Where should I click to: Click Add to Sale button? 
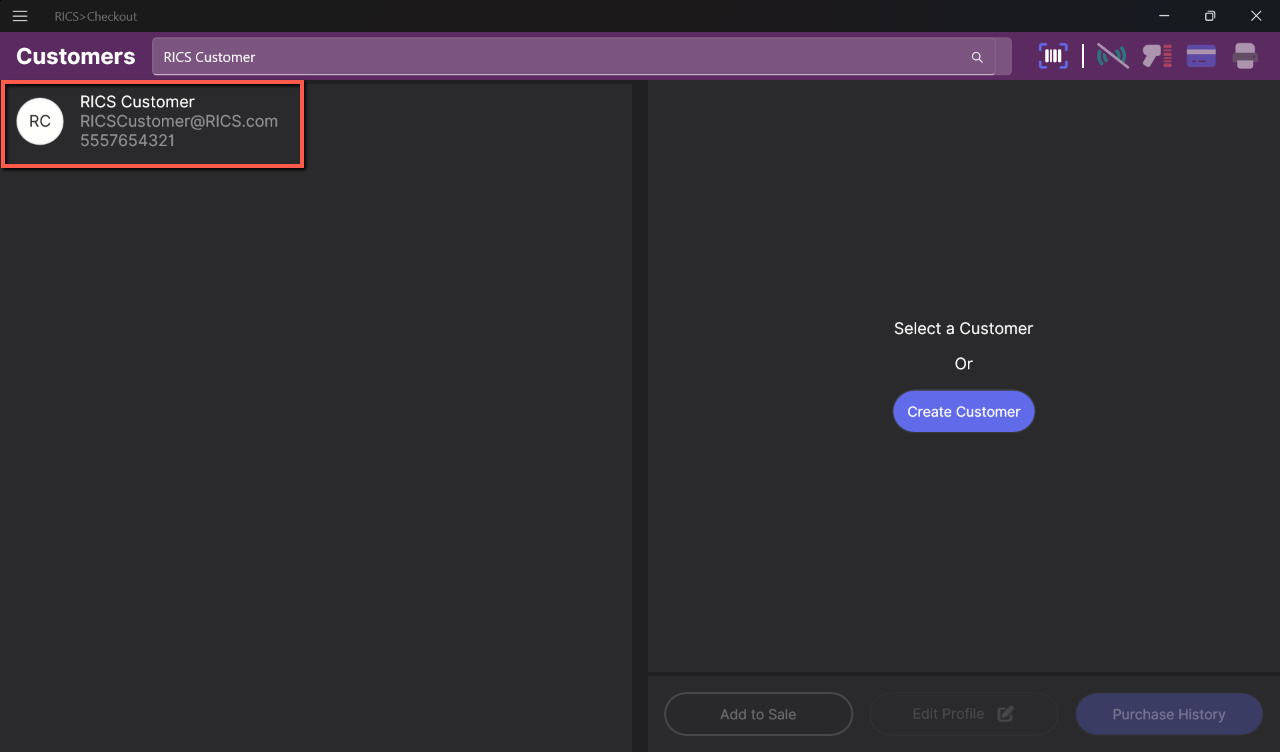[x=758, y=714]
